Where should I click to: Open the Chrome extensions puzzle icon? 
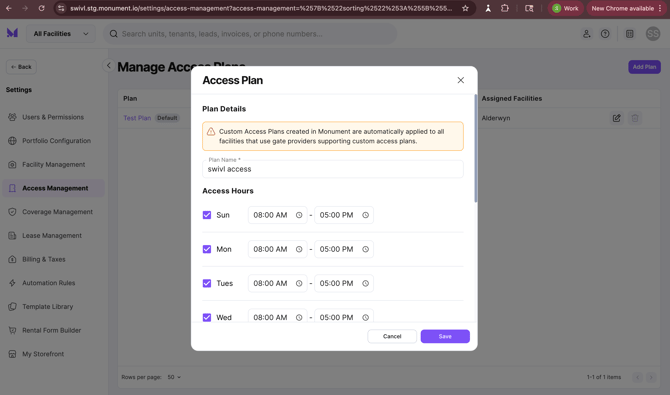[x=505, y=8]
